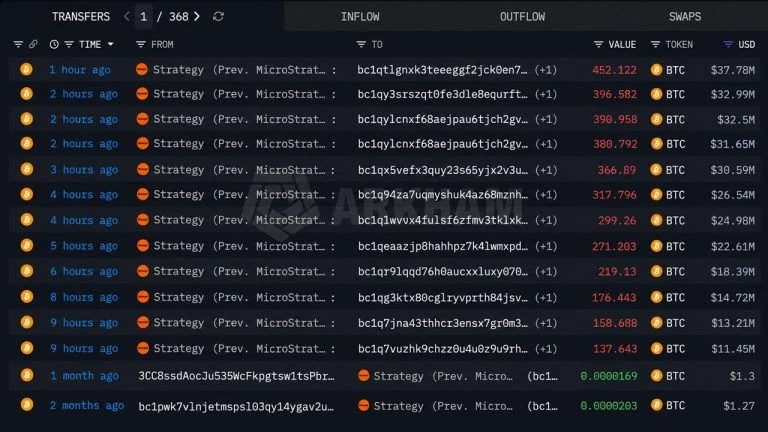Open the '5 hours ago' transaction link
The image size is (768, 432).
pyautogui.click(x=84, y=246)
